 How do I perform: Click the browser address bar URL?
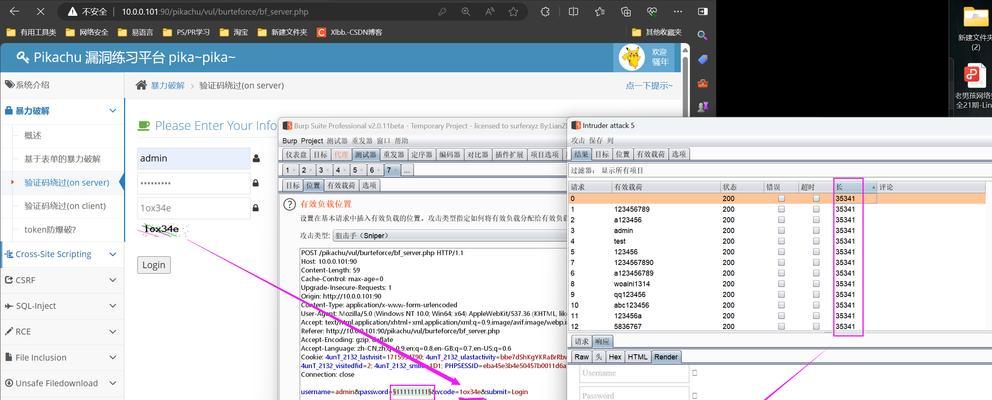click(215, 11)
